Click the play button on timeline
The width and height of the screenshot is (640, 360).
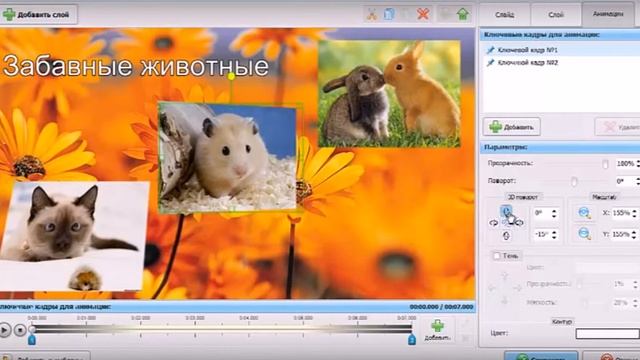(x=4, y=330)
